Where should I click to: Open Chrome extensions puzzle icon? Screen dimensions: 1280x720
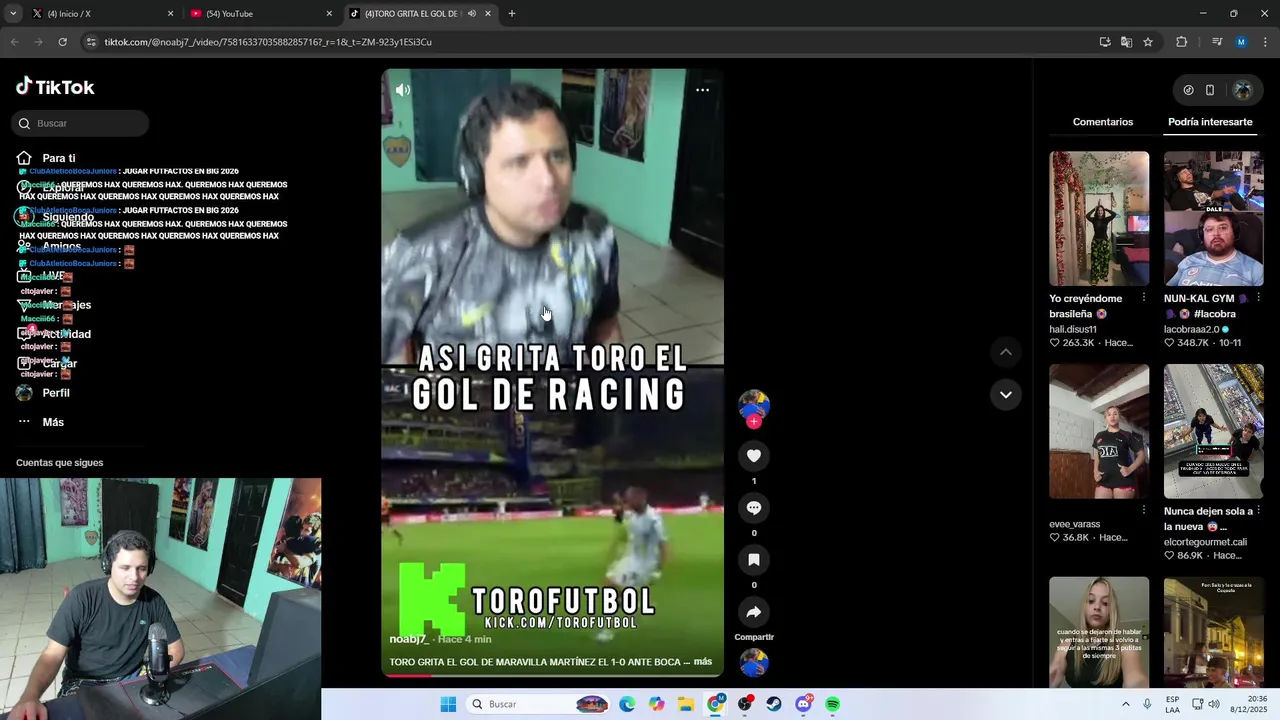(1182, 42)
